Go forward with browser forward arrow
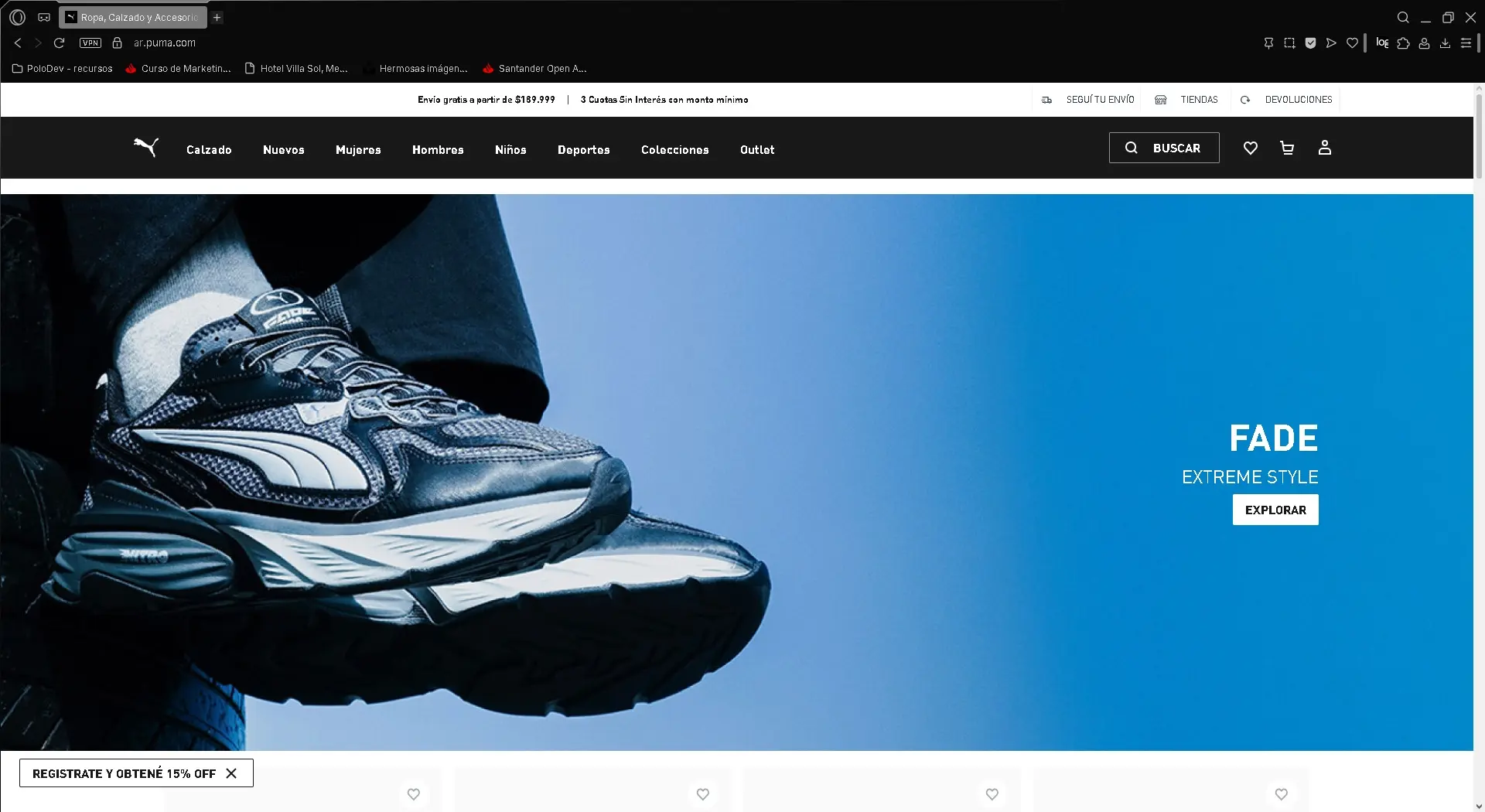Screen dimensions: 1485x812 pyautogui.click(x=38, y=43)
